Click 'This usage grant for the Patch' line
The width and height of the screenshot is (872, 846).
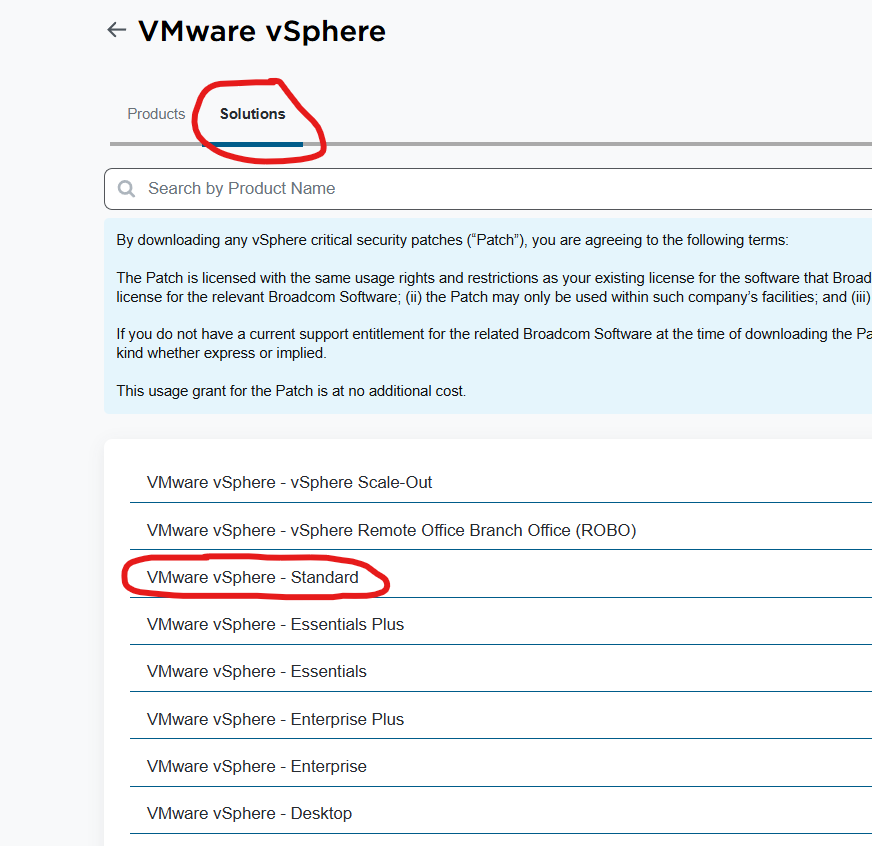pos(291,391)
